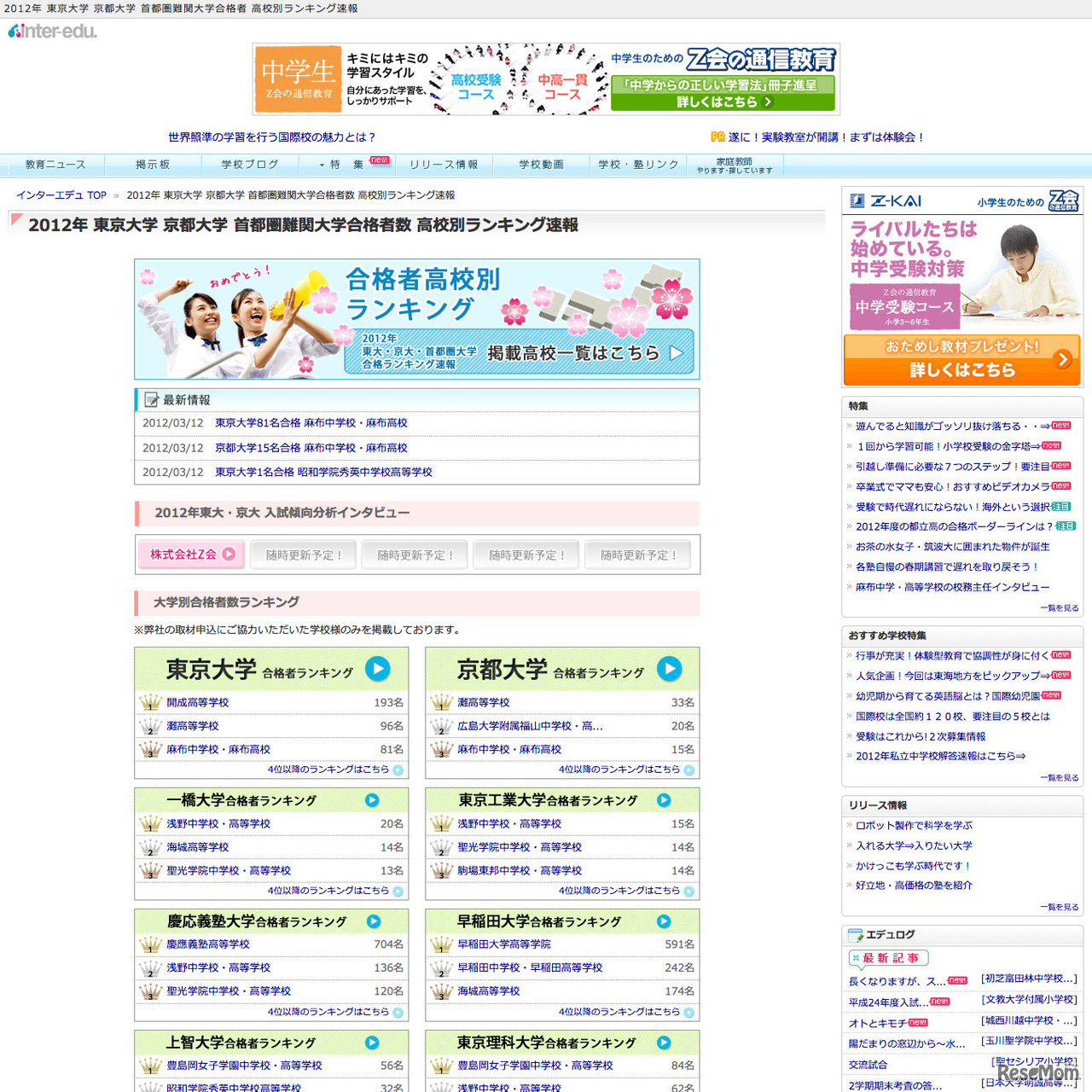Click the arrow icon on 株式会社Z会 button
Viewport: 1092px width, 1092px height.
229,554
